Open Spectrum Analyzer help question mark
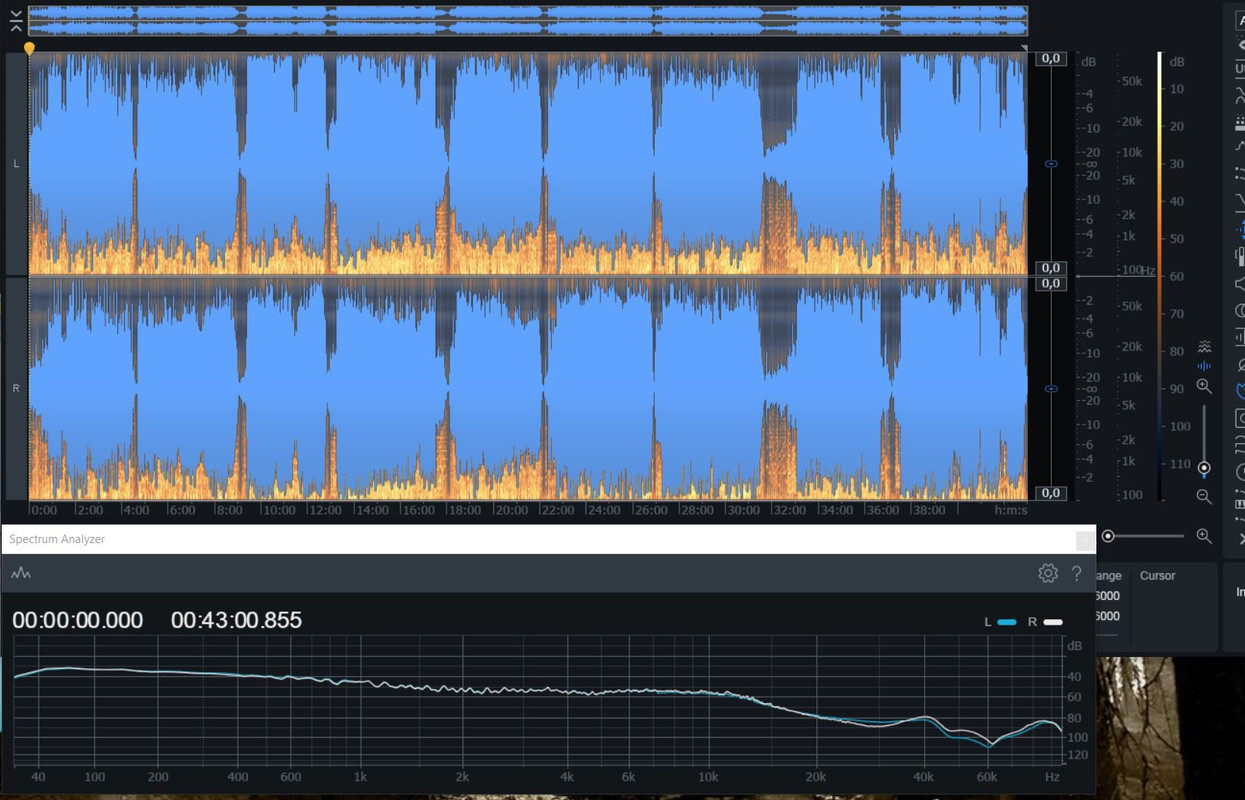The height and width of the screenshot is (800, 1245). click(1077, 573)
